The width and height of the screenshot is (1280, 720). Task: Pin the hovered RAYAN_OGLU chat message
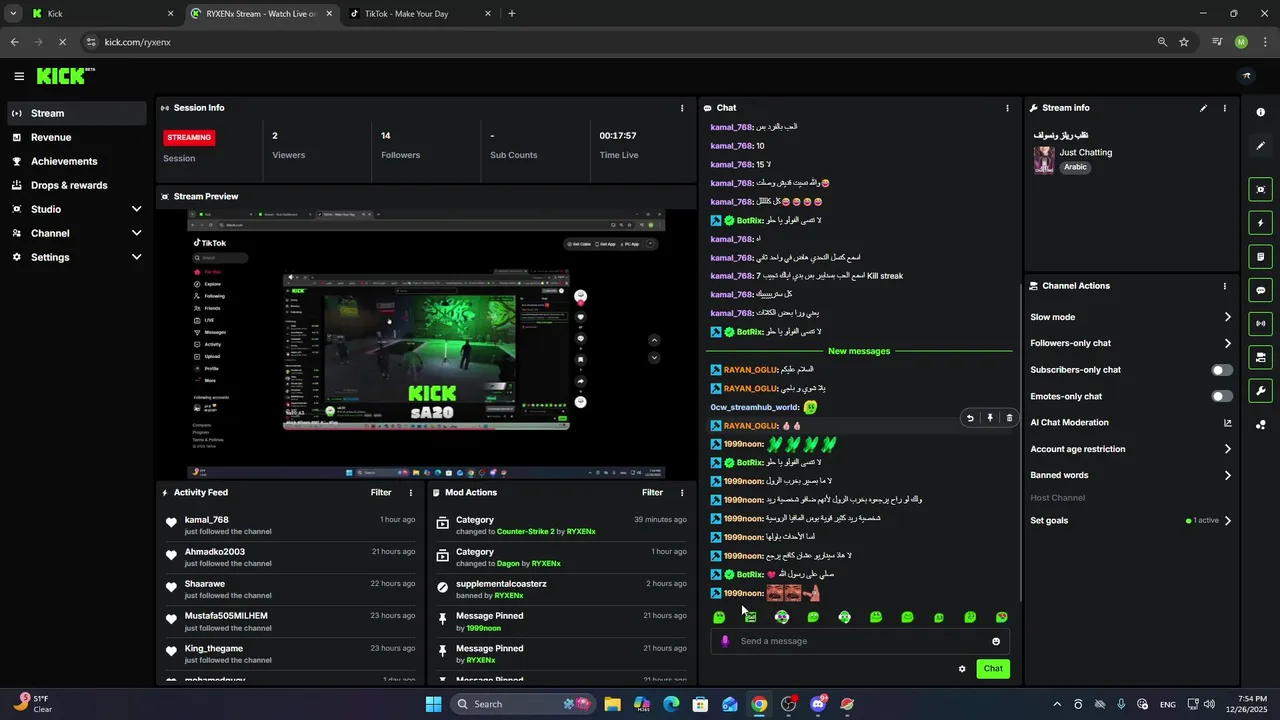(x=989, y=418)
